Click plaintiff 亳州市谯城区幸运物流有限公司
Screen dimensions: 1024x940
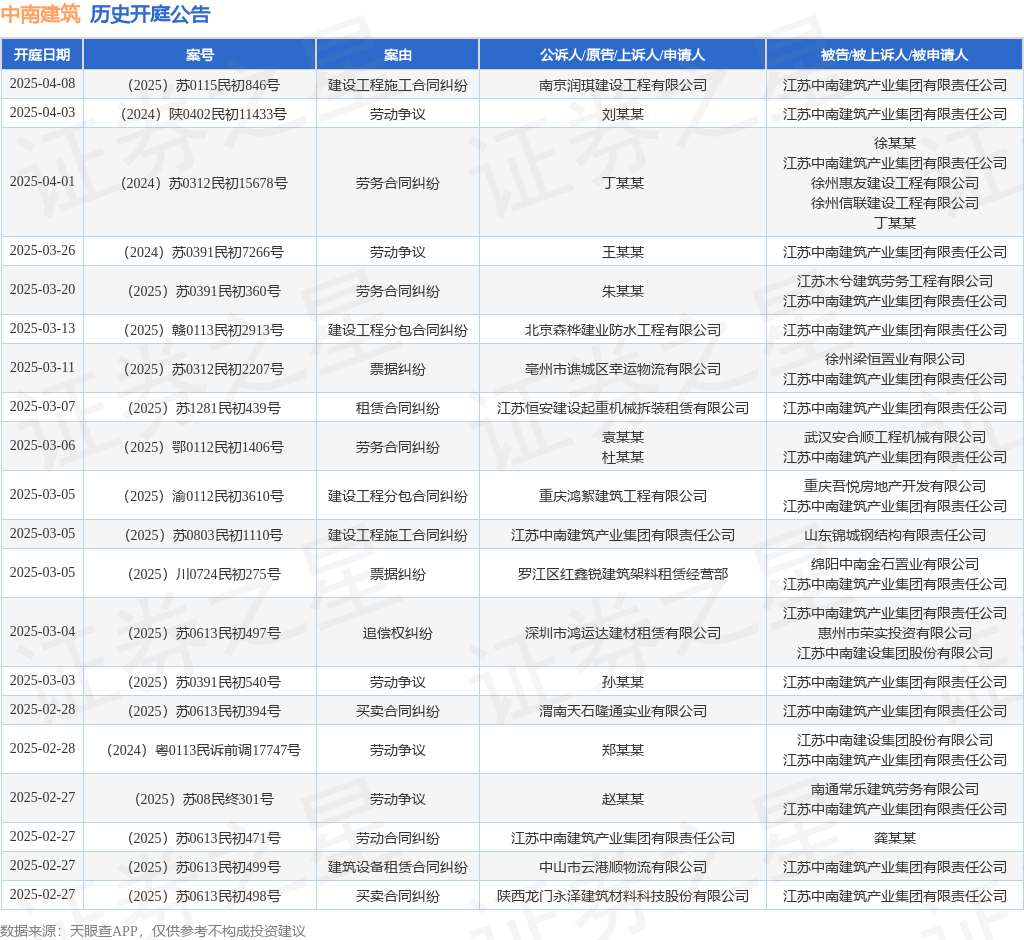click(622, 369)
